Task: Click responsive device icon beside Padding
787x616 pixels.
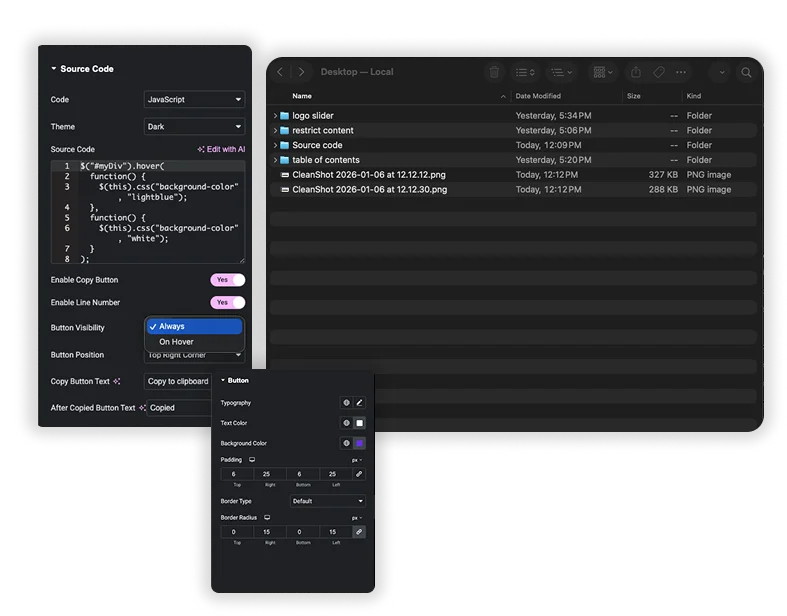Action: click(252, 459)
